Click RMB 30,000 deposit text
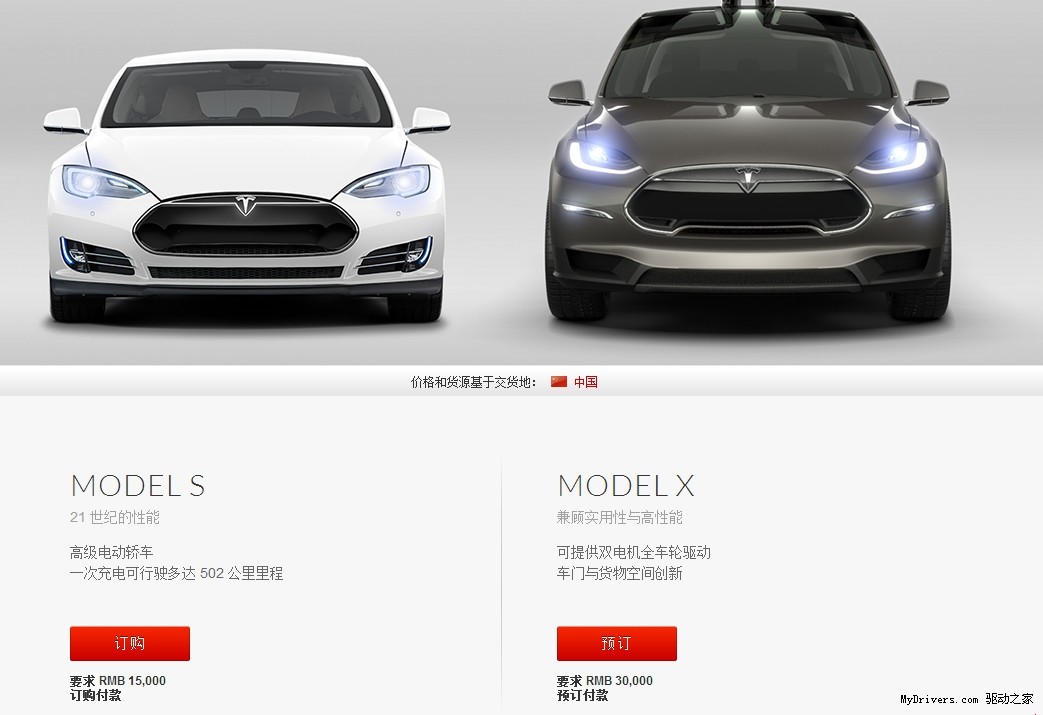 pos(619,680)
